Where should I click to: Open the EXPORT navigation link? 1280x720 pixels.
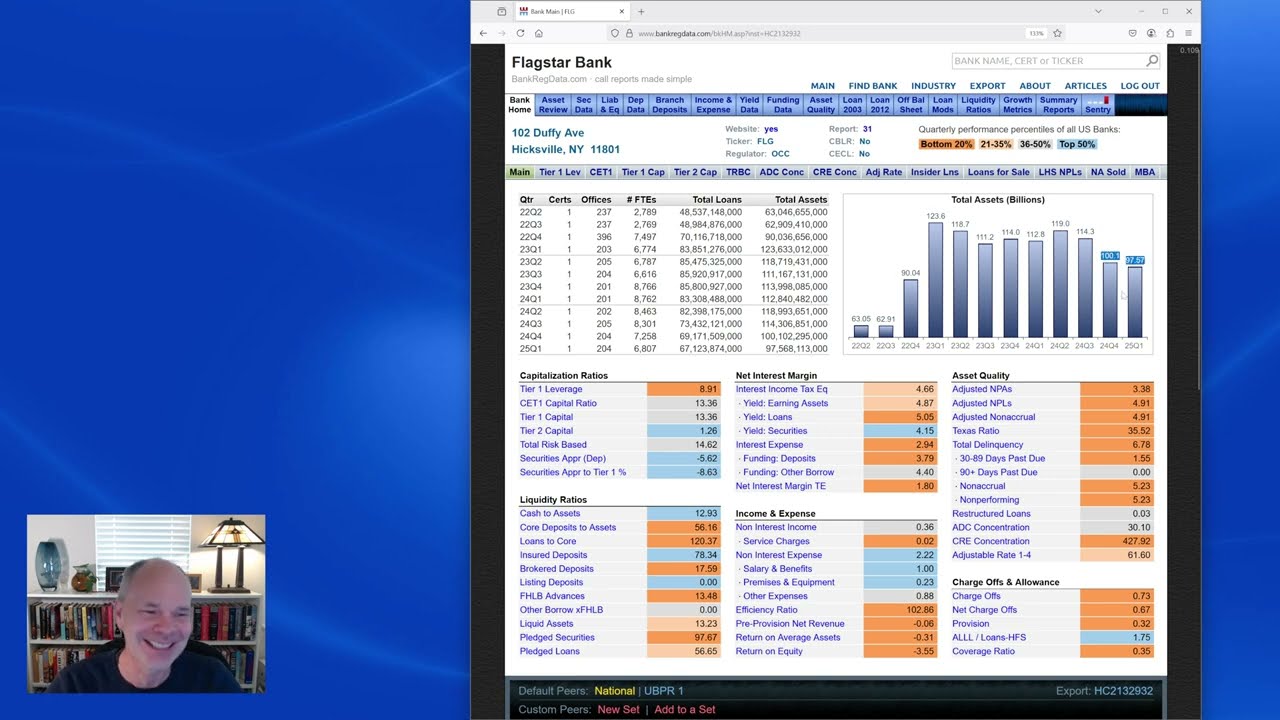tap(987, 86)
